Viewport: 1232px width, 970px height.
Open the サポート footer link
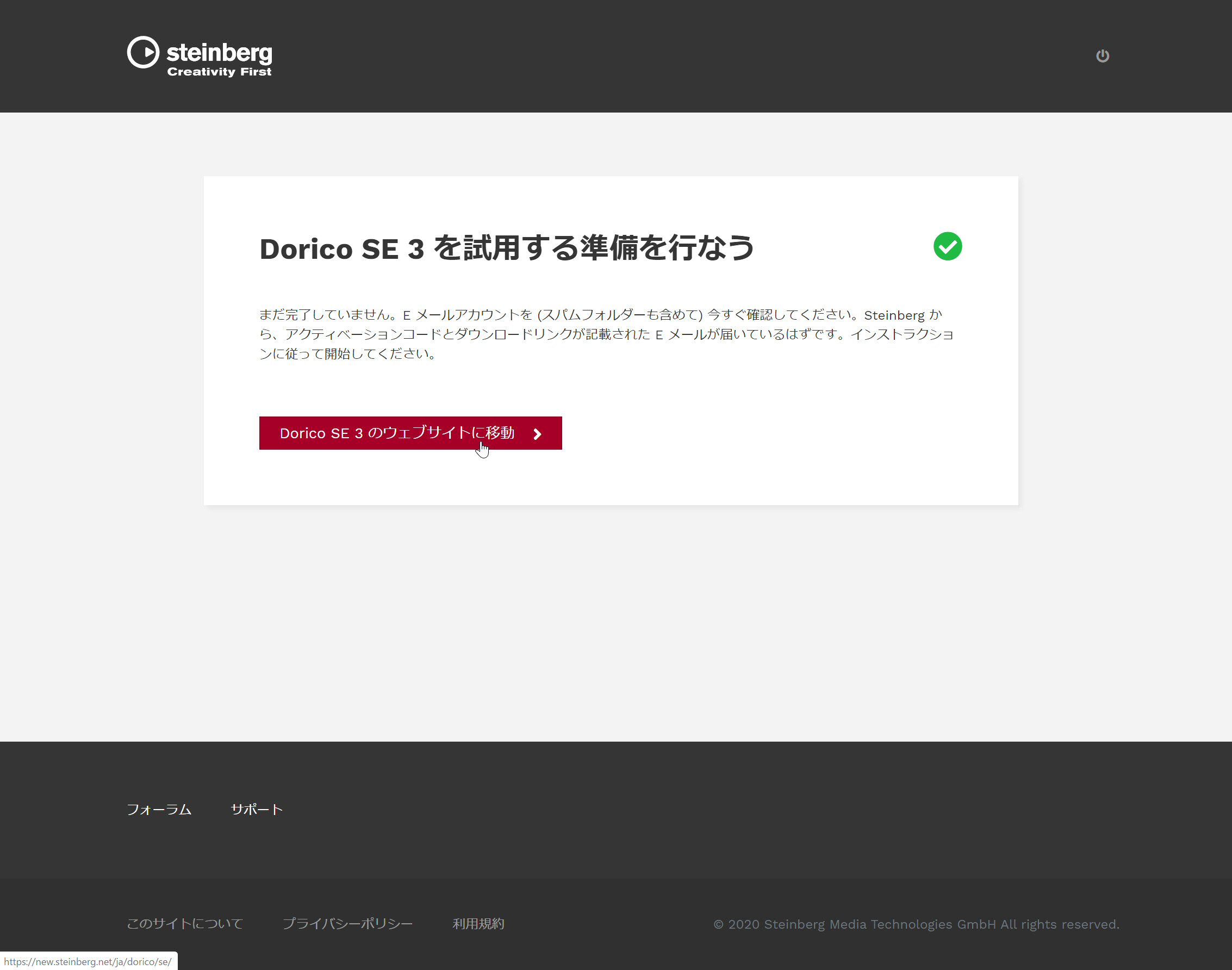[257, 809]
